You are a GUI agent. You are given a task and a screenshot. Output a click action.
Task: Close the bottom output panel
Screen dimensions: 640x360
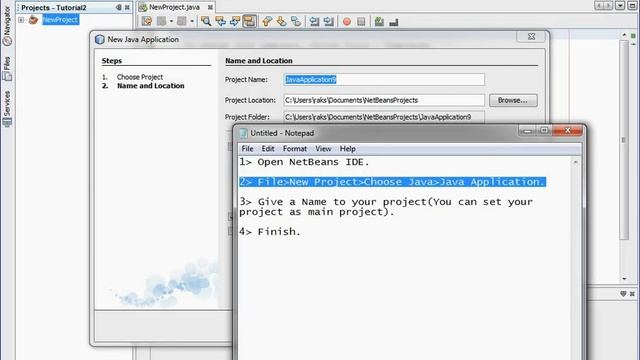632,293
